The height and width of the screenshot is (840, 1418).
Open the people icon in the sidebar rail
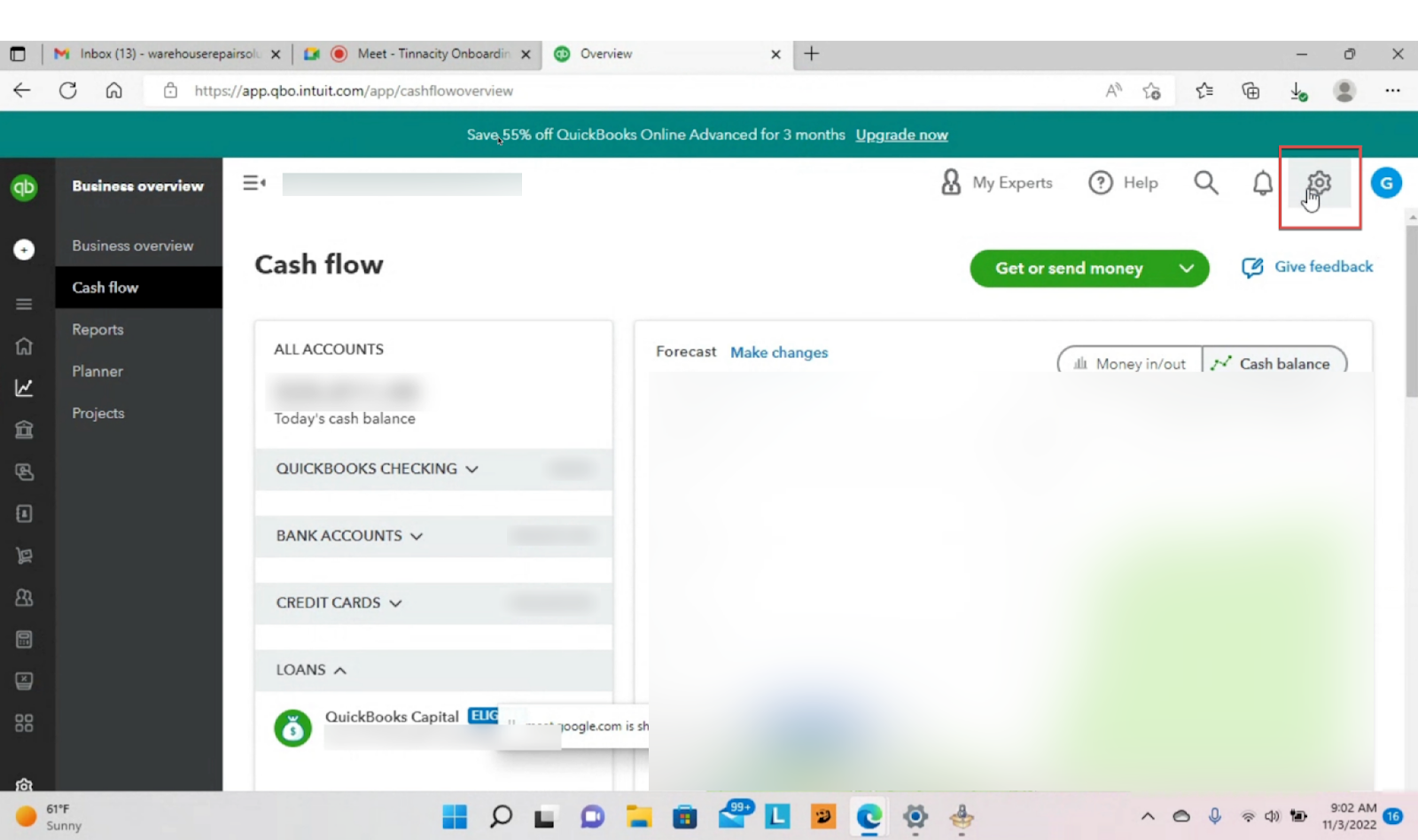tap(24, 598)
